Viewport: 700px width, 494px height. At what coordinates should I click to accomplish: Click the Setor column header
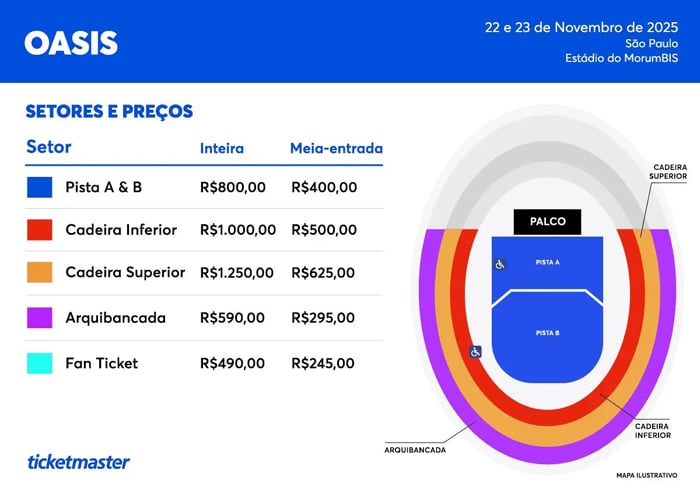[x=49, y=147]
